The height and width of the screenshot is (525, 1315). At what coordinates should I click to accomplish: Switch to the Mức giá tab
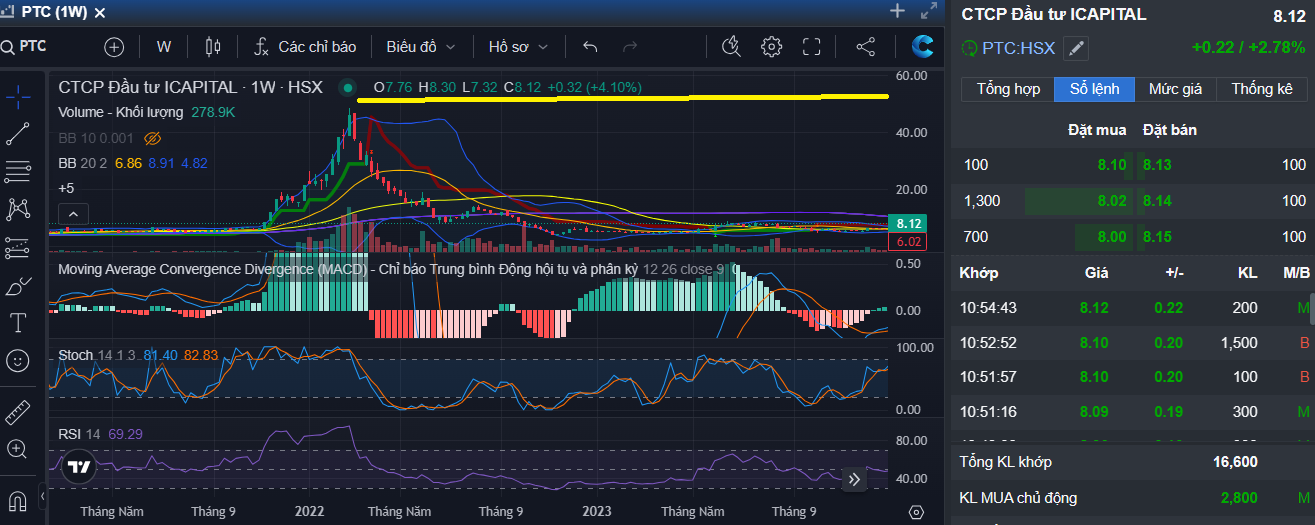pyautogui.click(x=1175, y=89)
